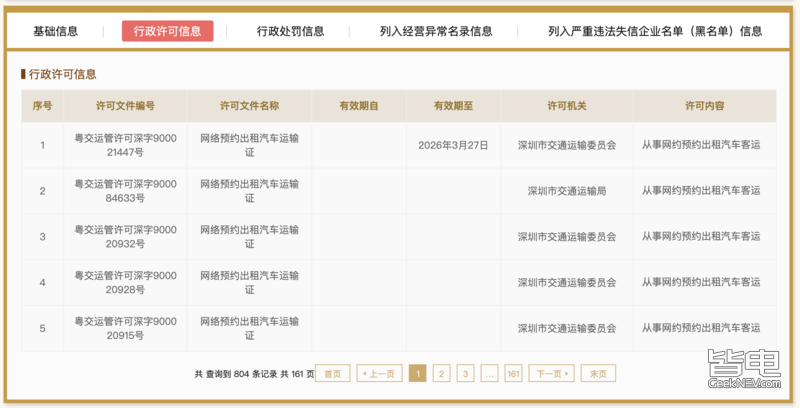Click 网络预约出租汽车运输证 in row 2
Viewport: 800px width, 408px height.
point(249,191)
